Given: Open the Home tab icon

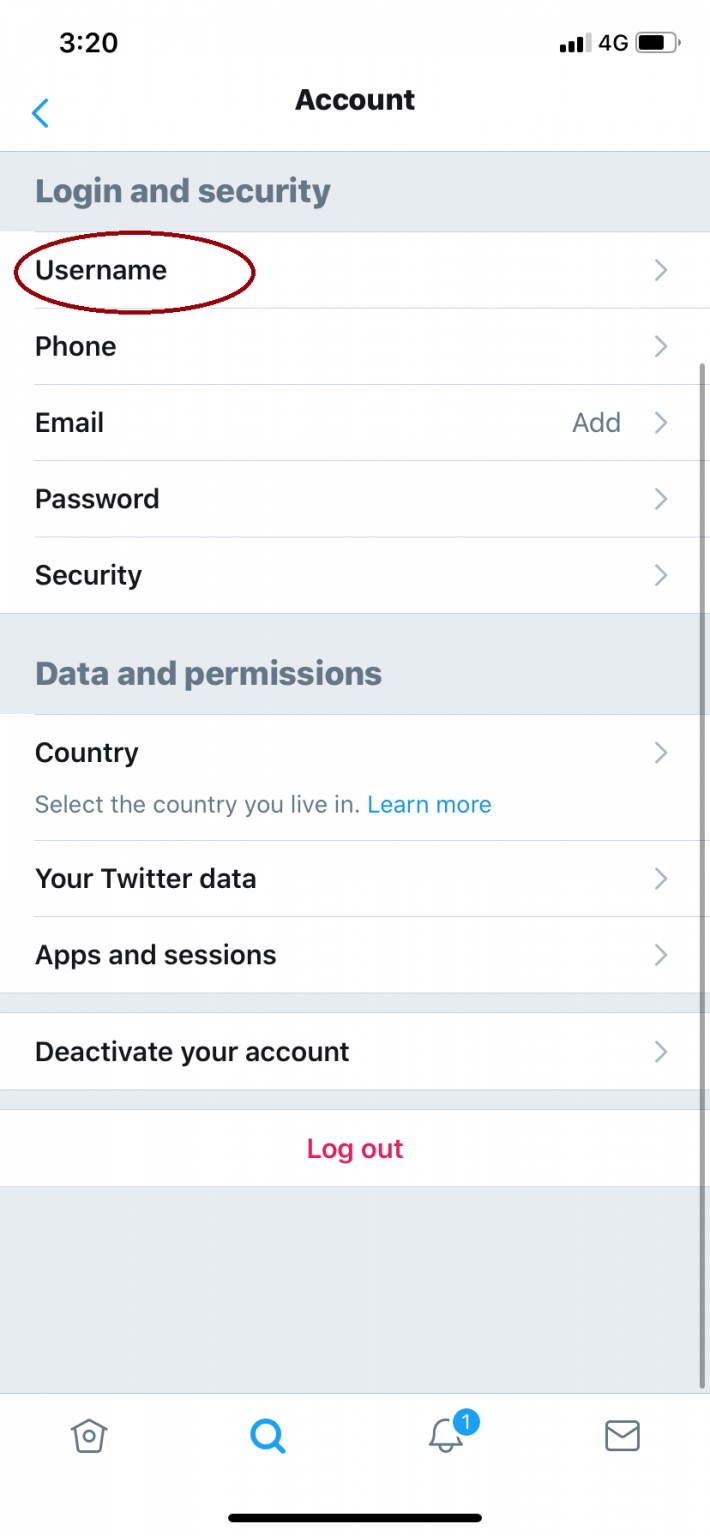Looking at the screenshot, I should (89, 1436).
